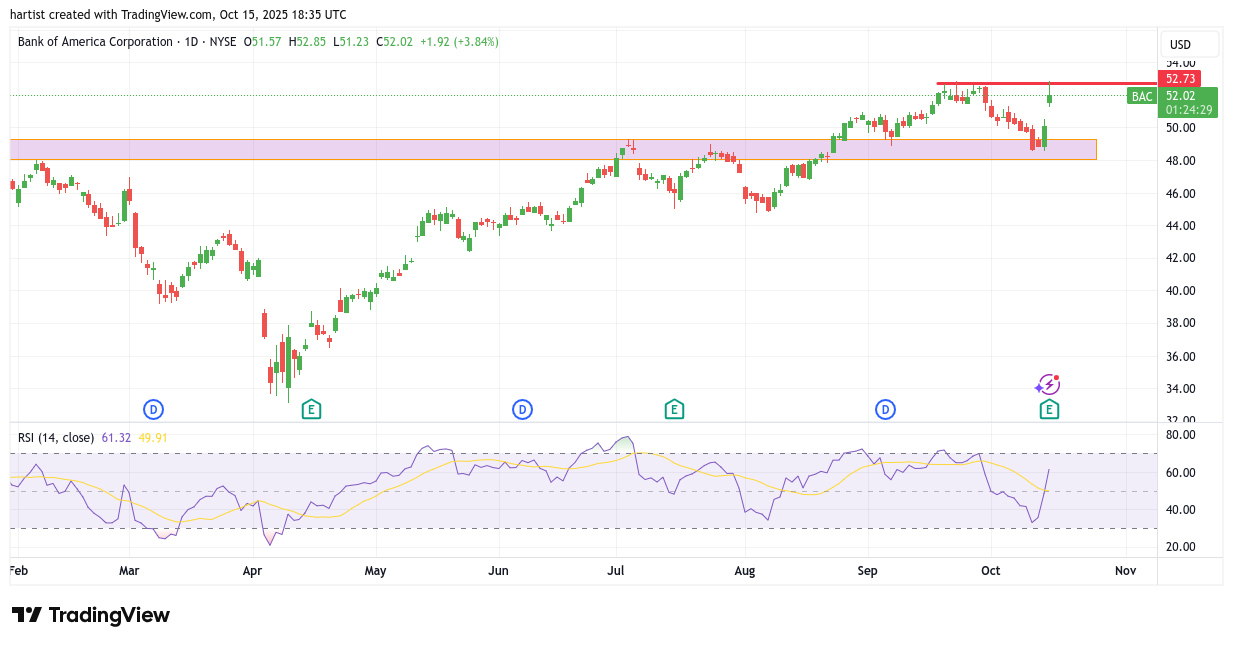Click the Aug label on the time axis

(x=744, y=571)
